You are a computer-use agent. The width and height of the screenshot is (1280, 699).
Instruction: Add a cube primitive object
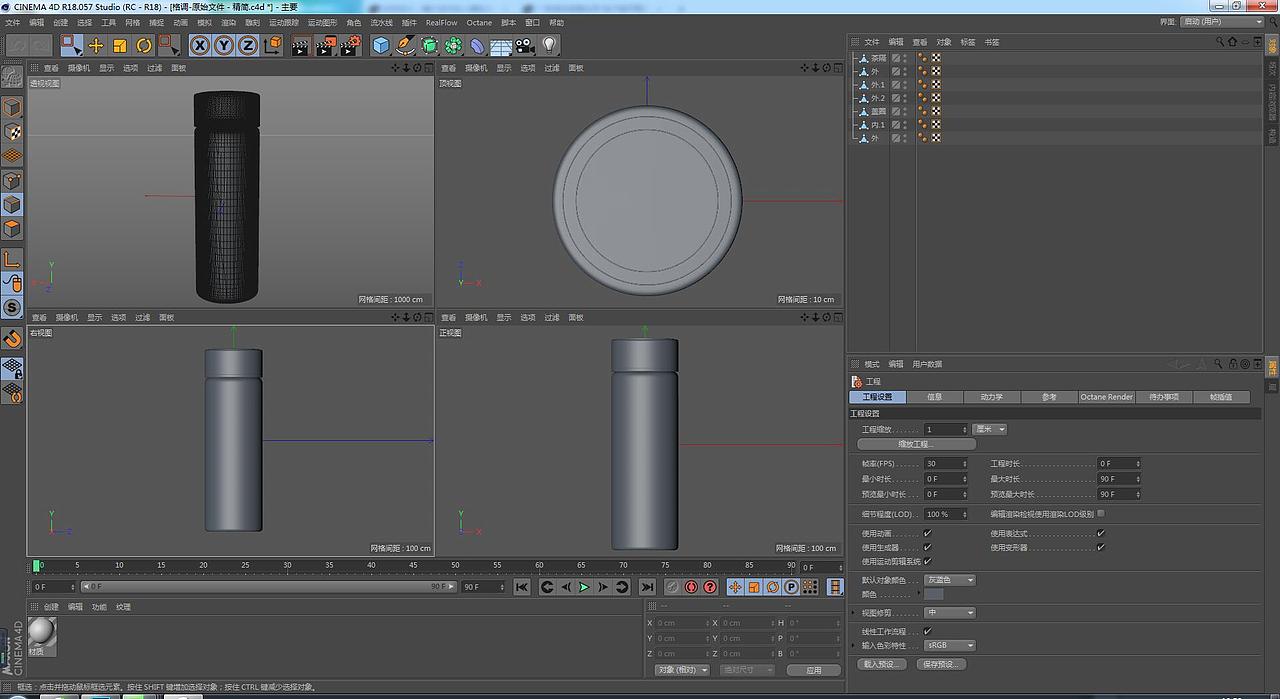381,45
